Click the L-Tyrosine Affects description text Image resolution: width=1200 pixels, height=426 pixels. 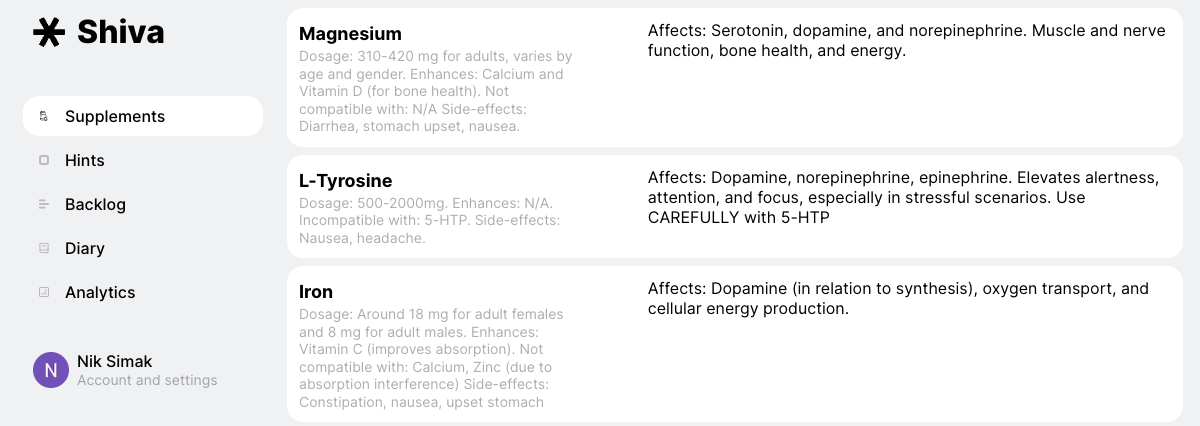coord(903,197)
